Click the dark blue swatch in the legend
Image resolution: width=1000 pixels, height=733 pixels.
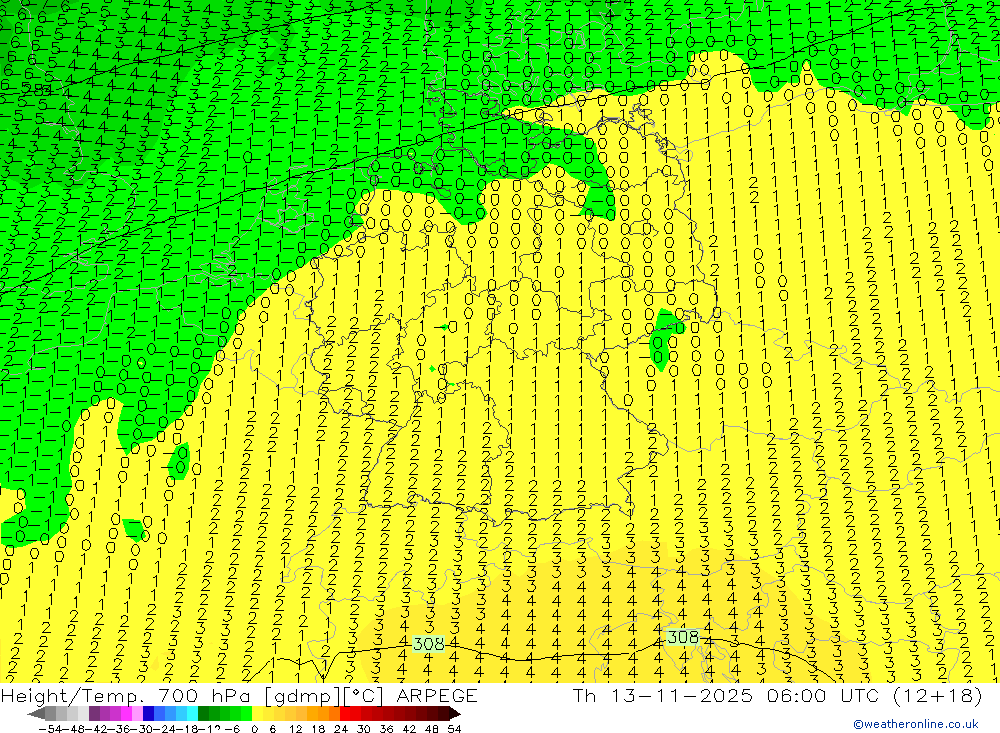tap(148, 714)
